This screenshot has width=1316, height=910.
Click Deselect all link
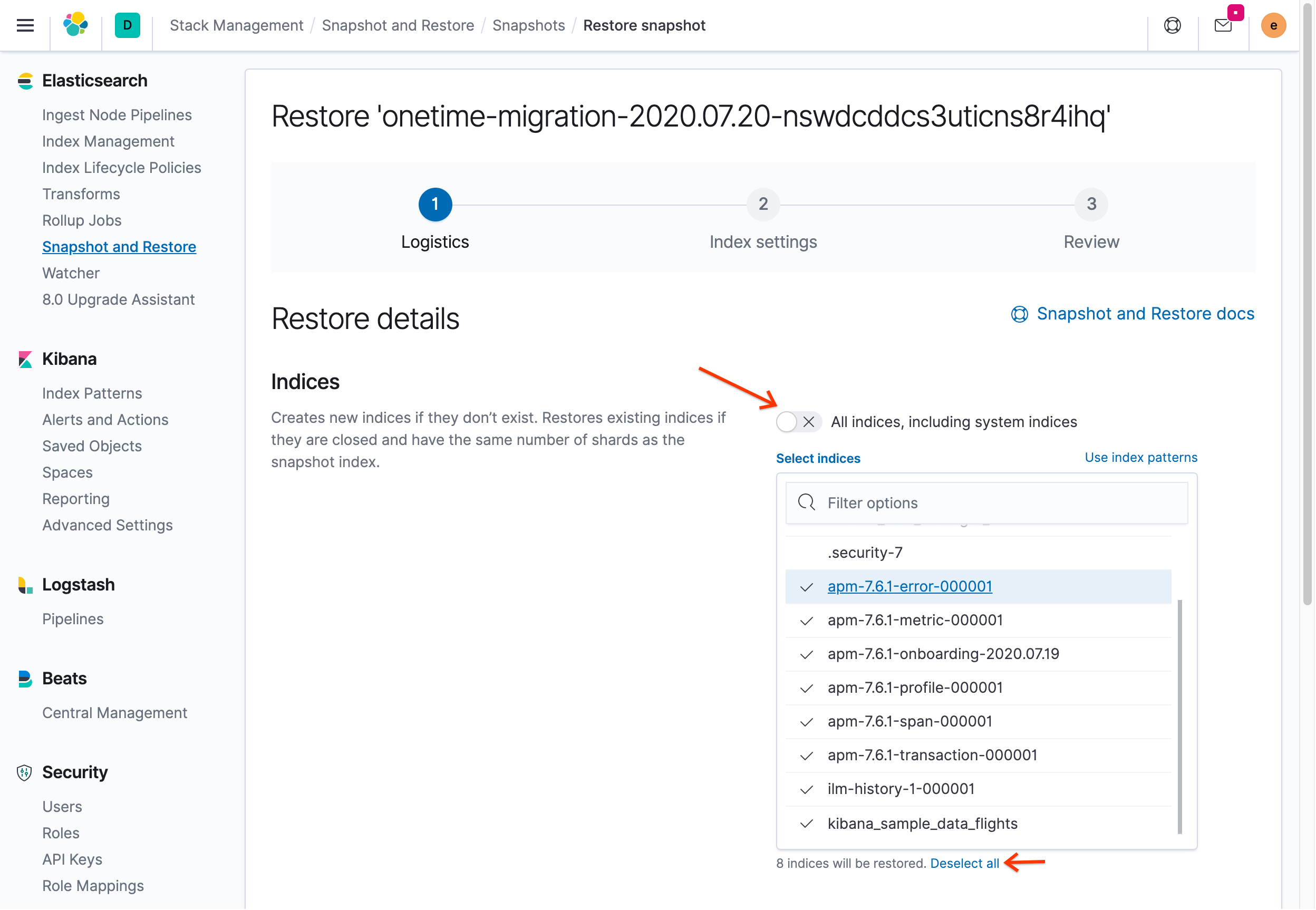[964, 862]
